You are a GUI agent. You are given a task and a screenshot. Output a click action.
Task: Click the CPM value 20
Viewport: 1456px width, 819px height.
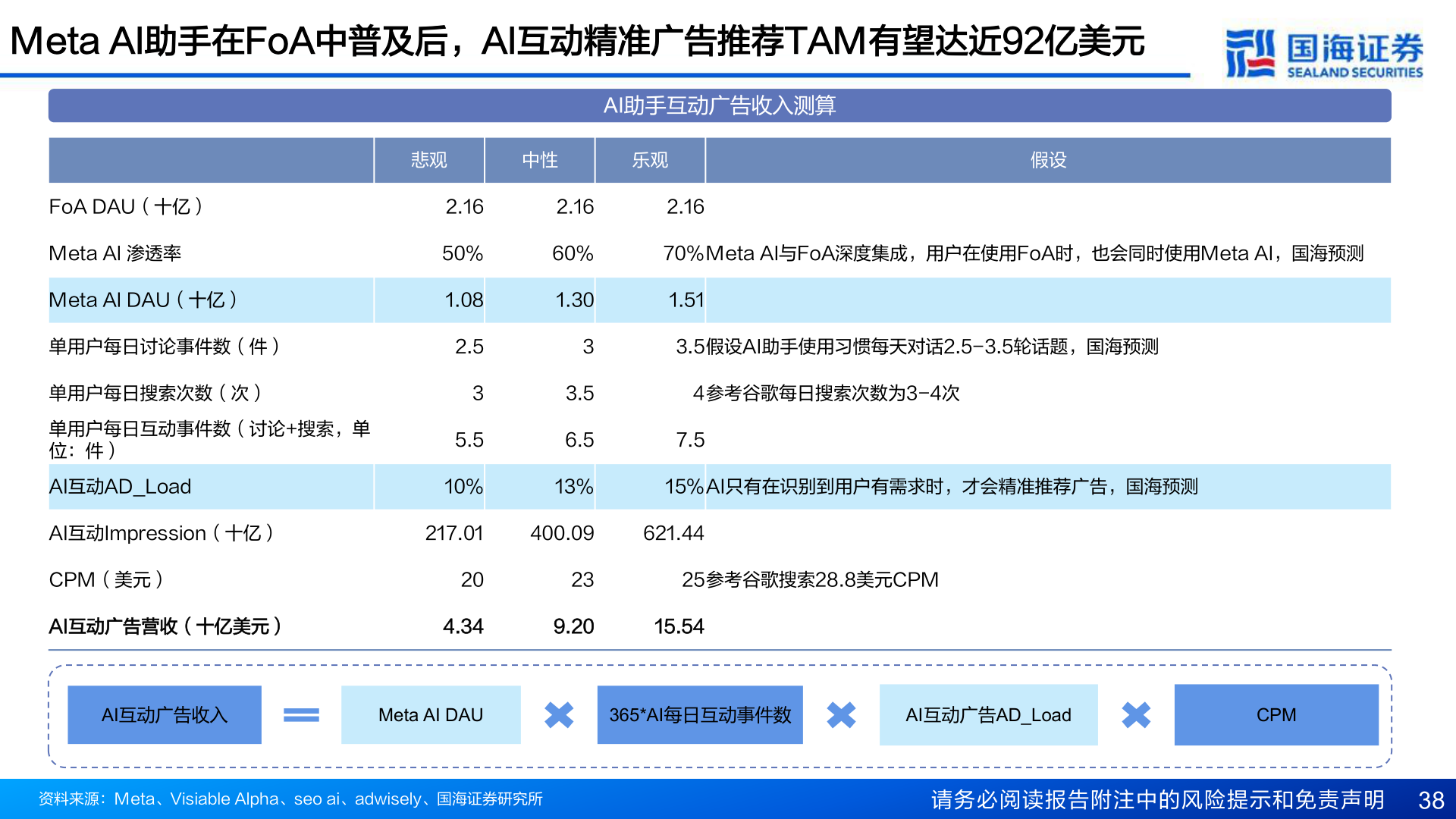coord(472,580)
